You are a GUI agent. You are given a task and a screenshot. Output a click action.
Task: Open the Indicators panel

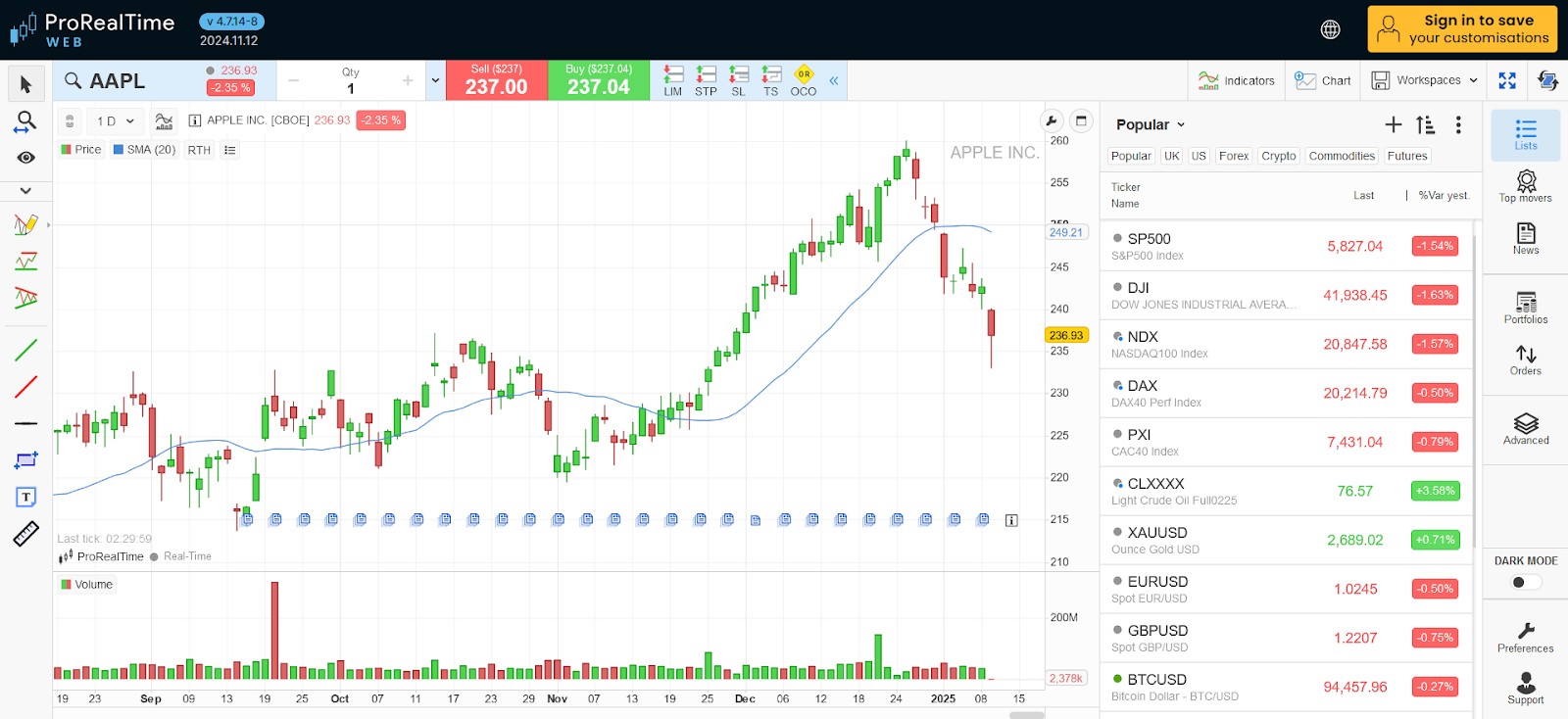point(1237,80)
